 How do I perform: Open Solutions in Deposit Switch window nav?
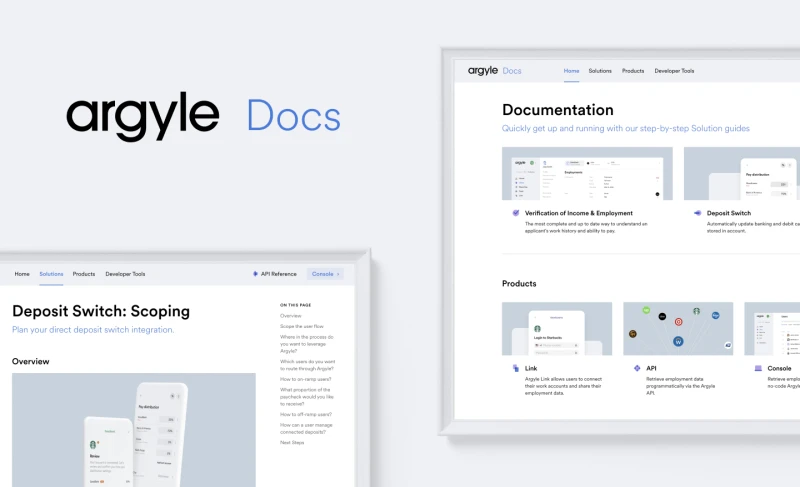51,274
